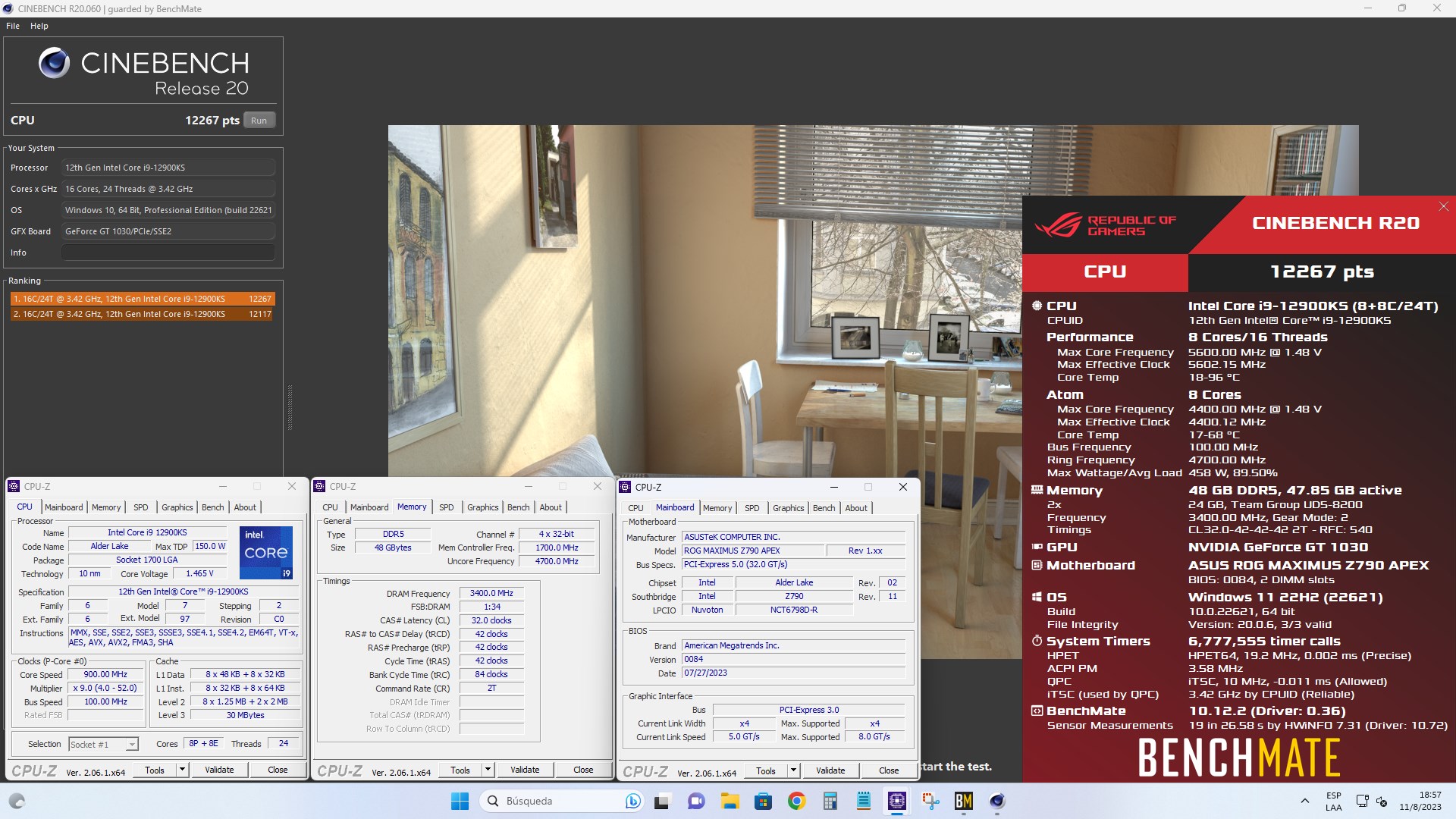Click the ROG Republic of Gamers logo
Image resolution: width=1456 pixels, height=819 pixels.
pyautogui.click(x=1104, y=225)
